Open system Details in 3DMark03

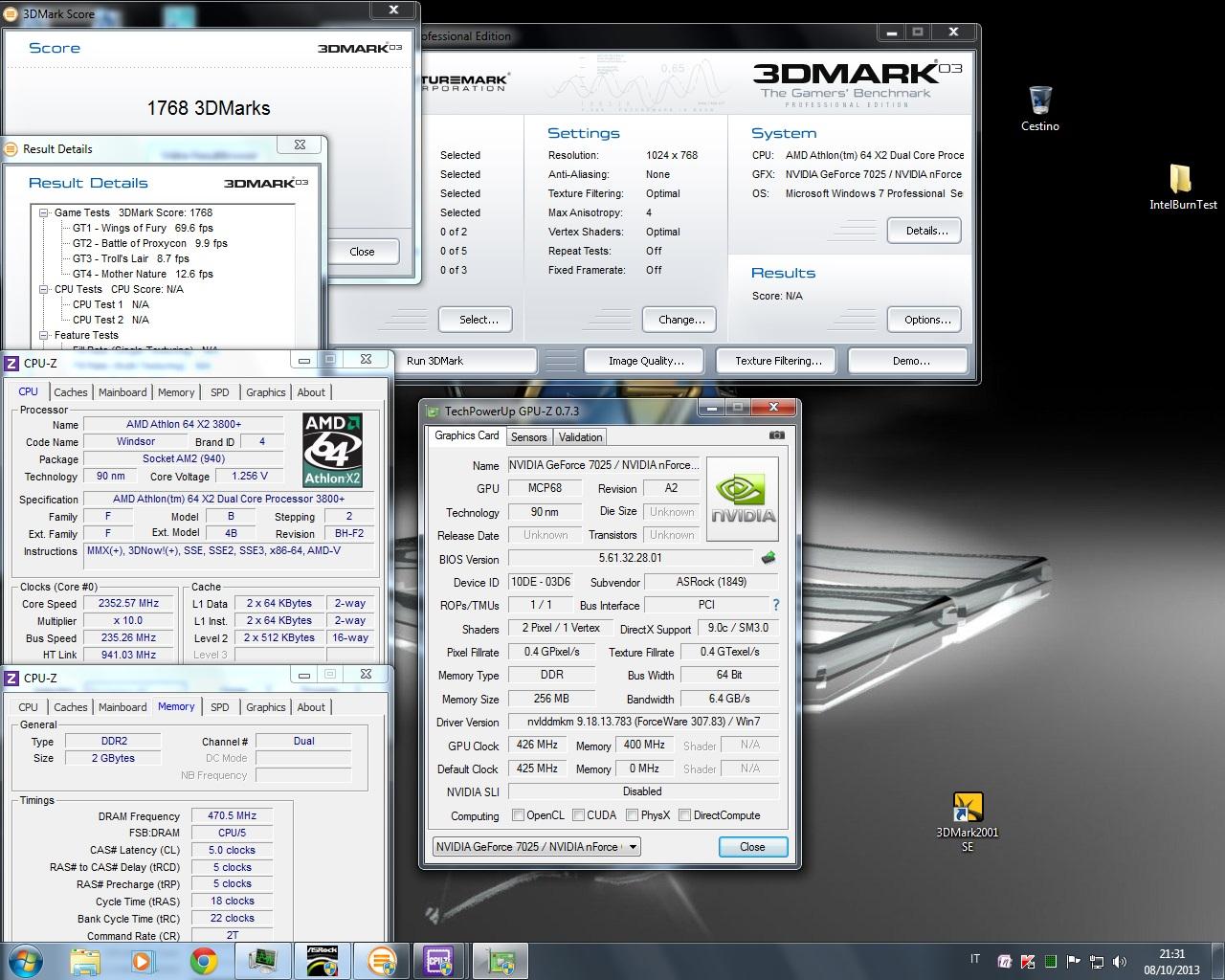926,231
